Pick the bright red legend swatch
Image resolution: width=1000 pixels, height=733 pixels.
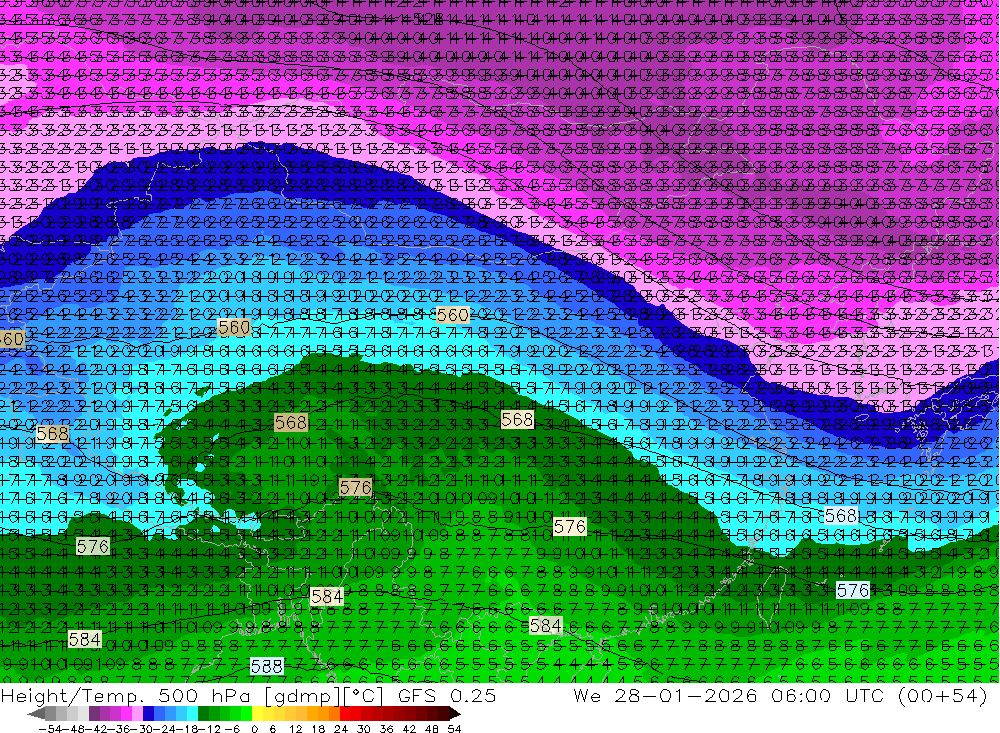[345, 713]
